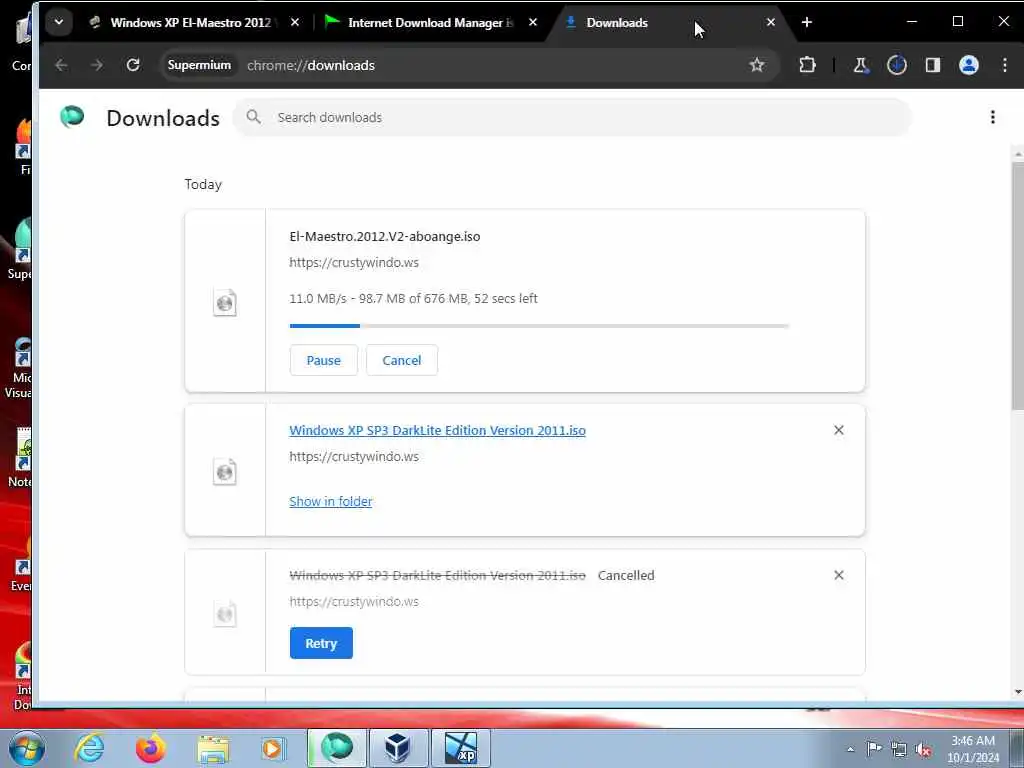Go forward using the forward arrow
Viewport: 1024px width, 768px height.
[x=97, y=65]
